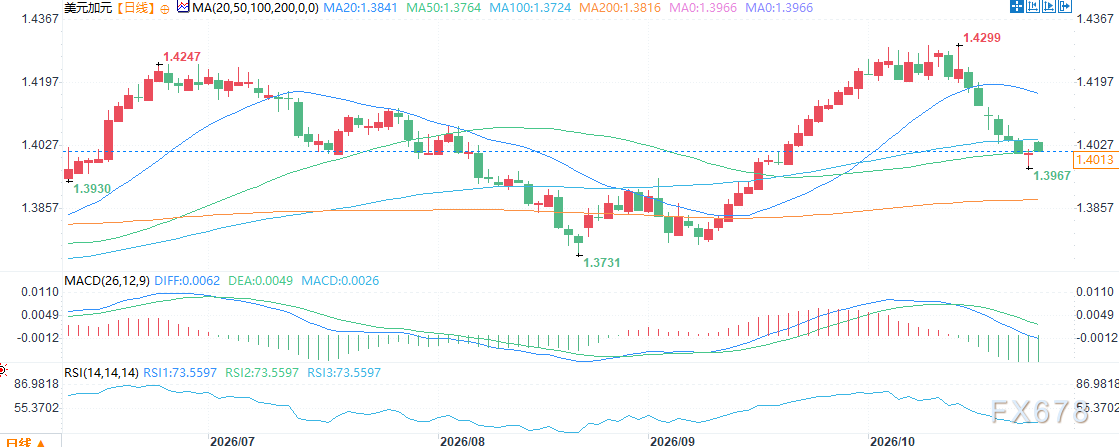This screenshot has width=1119, height=447.
Task: Click the 2026/10 date axis label
Action: [x=892, y=441]
